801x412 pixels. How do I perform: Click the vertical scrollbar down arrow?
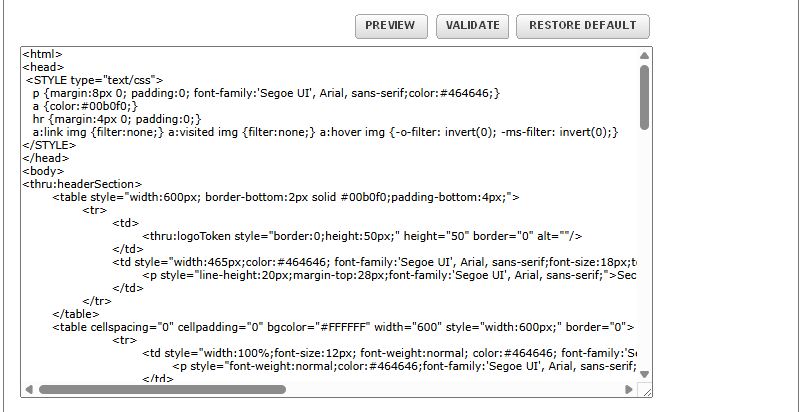(644, 373)
